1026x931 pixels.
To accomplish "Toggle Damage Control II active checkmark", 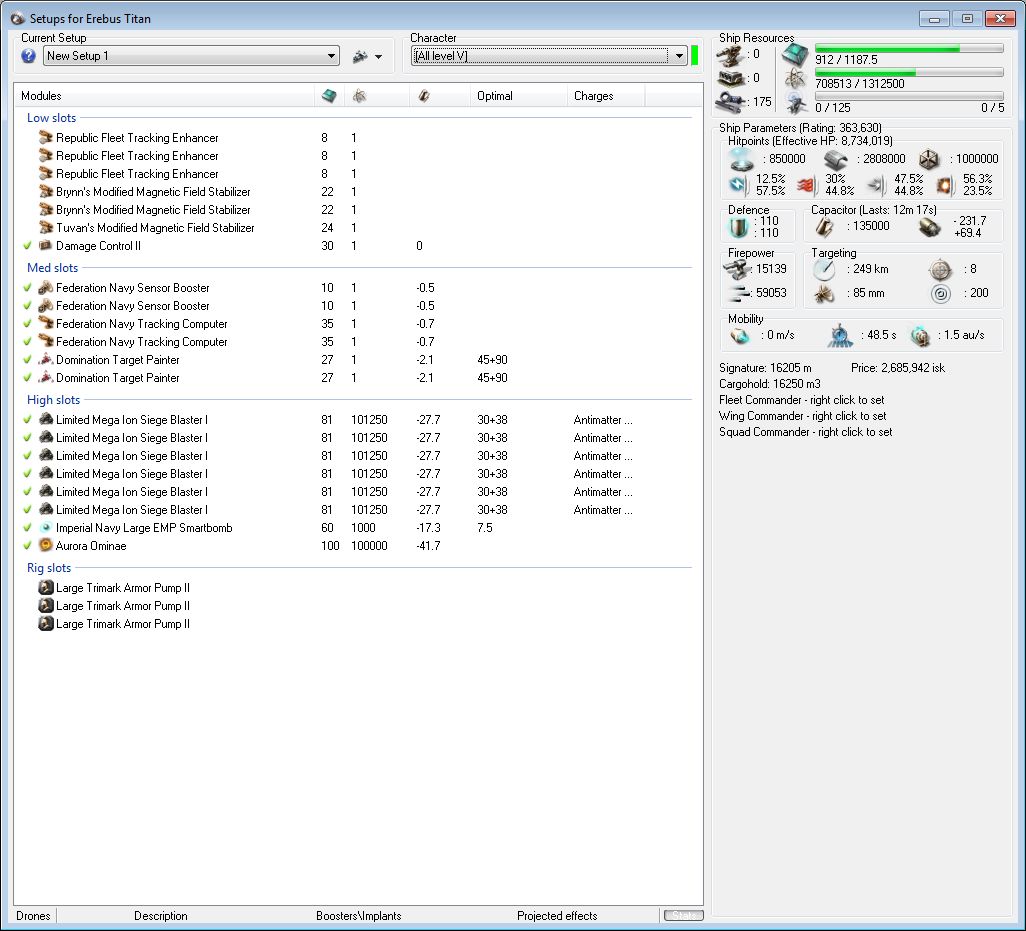I will click(x=27, y=246).
